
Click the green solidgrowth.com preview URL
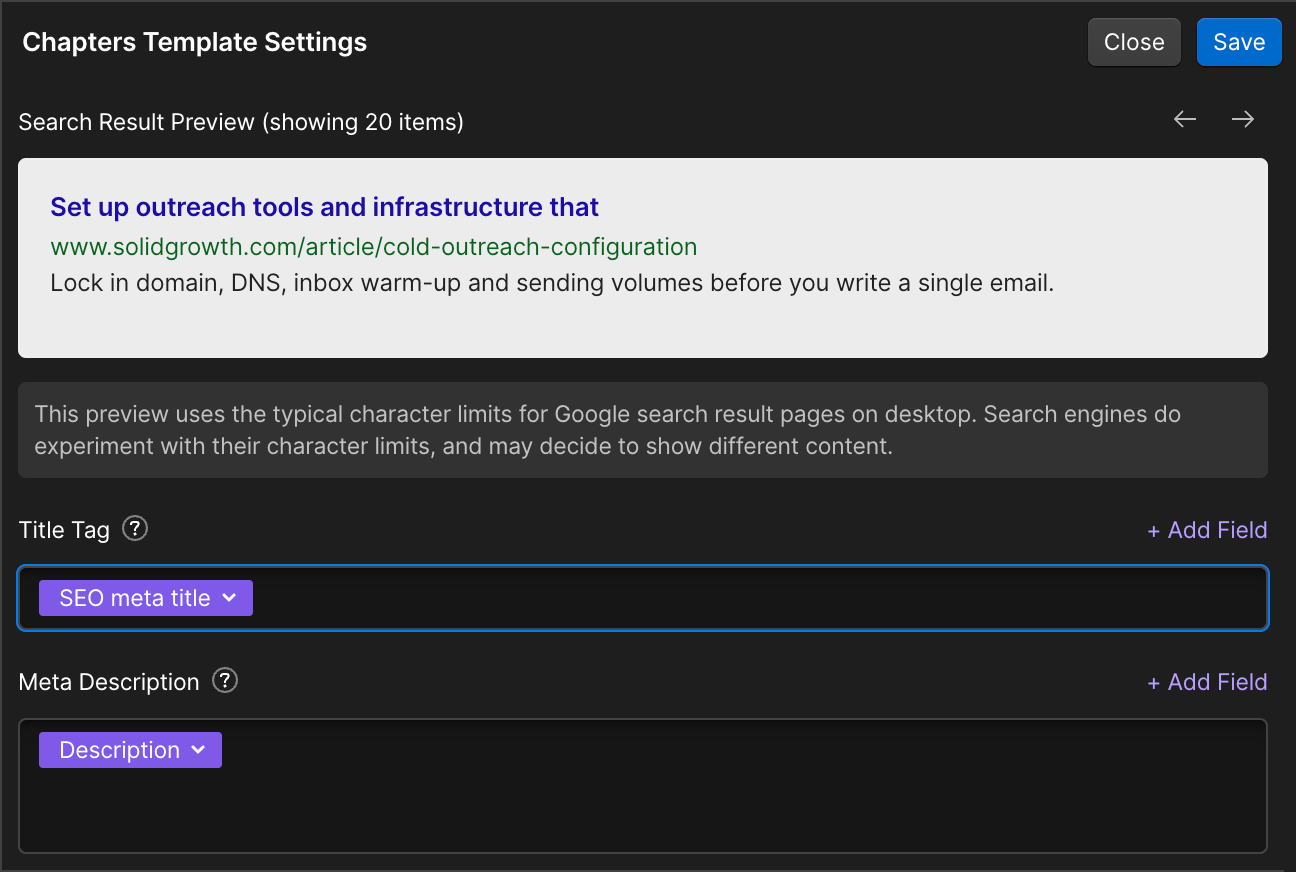coord(373,246)
